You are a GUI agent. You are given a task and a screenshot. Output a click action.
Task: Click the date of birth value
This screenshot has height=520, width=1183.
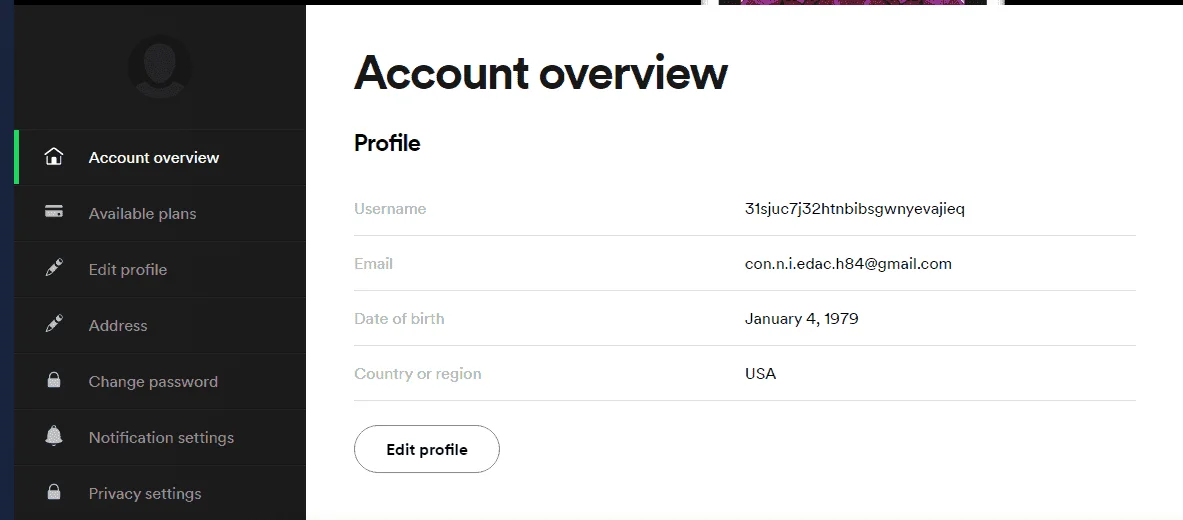coord(801,318)
